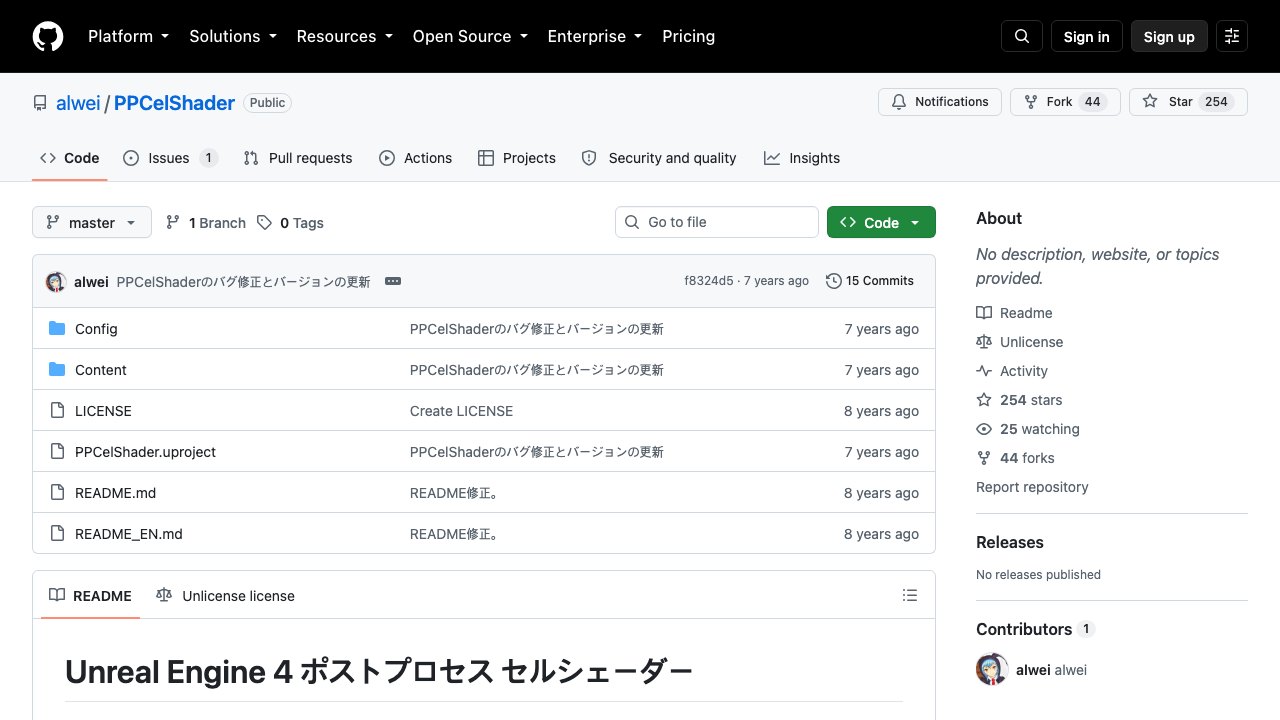Click the GitHub logo icon

pyautogui.click(x=48, y=36)
